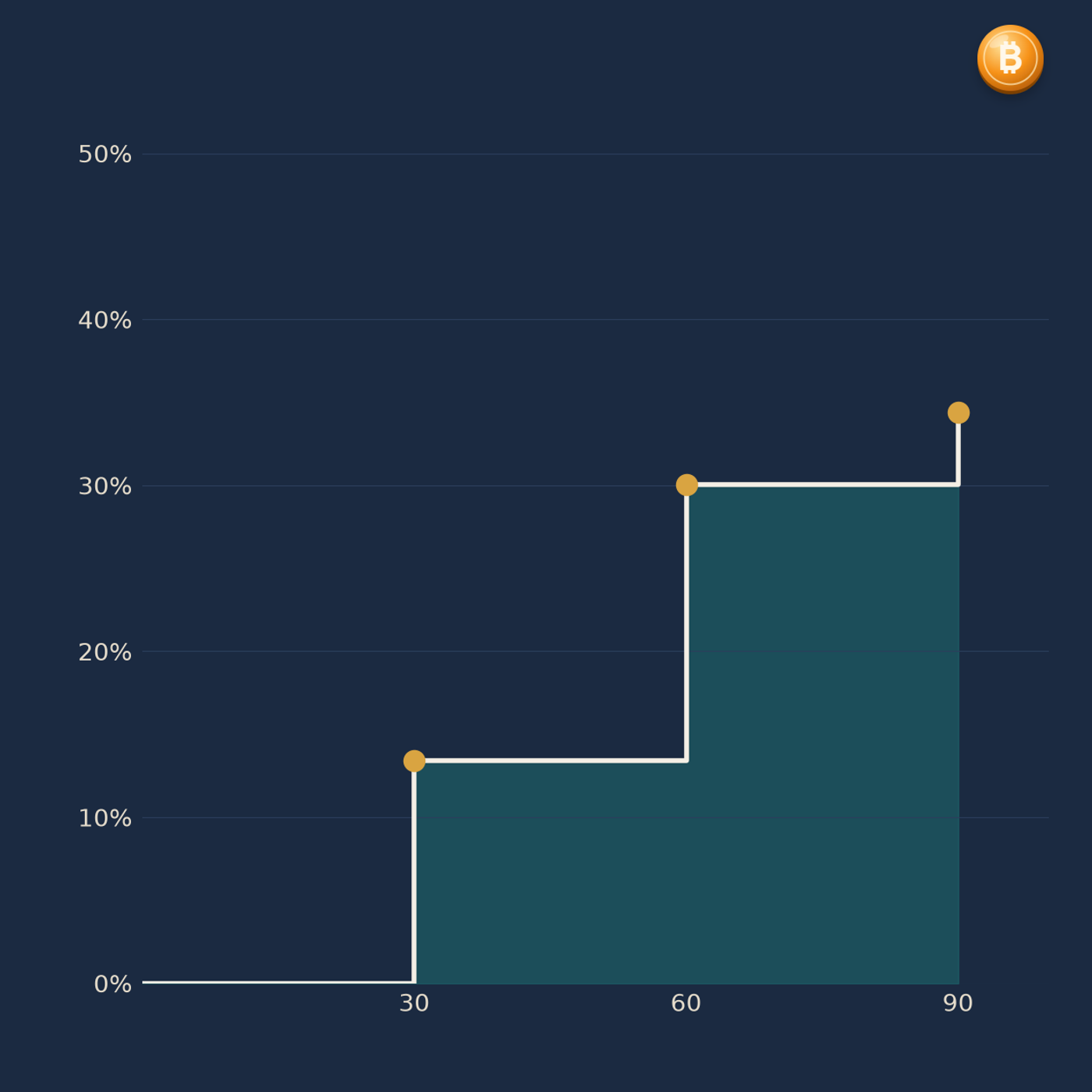
Task: Click the tall teal area between 60 and 90
Action: pyautogui.click(x=823, y=735)
